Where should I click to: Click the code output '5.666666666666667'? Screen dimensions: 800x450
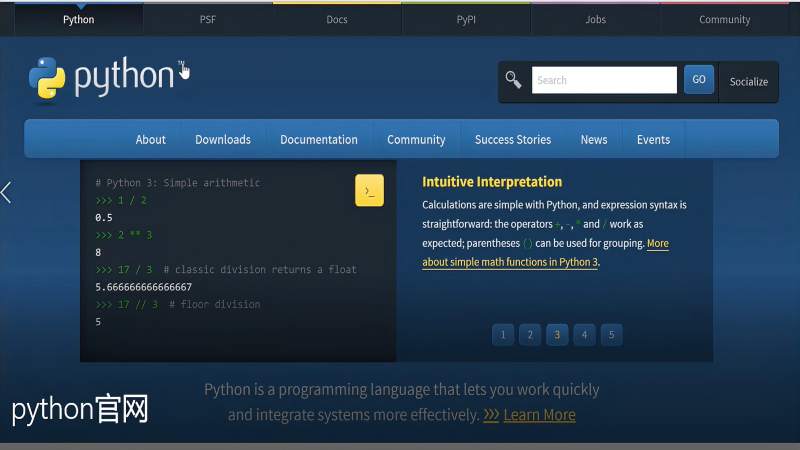click(x=143, y=287)
